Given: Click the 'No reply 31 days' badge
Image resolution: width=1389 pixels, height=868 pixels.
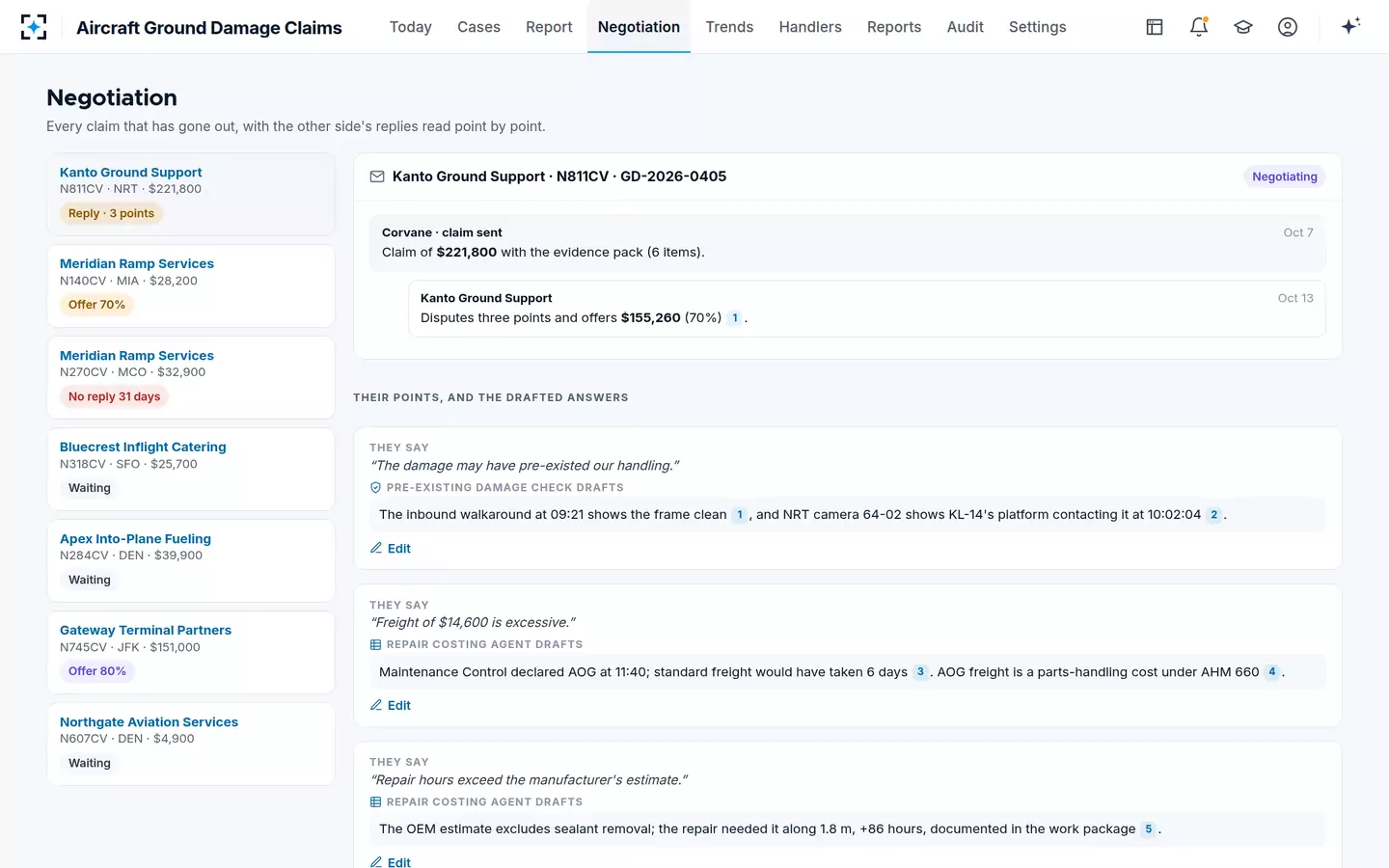Looking at the screenshot, I should 115,396.
